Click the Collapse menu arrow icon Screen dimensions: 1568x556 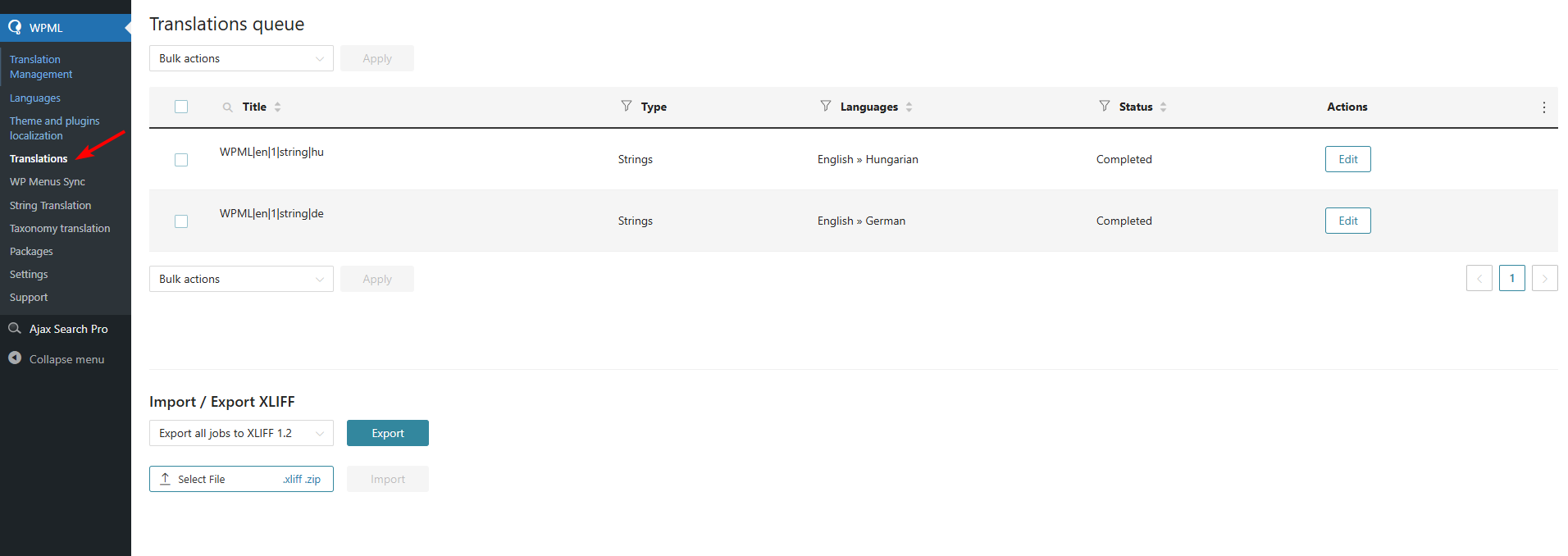tap(15, 358)
